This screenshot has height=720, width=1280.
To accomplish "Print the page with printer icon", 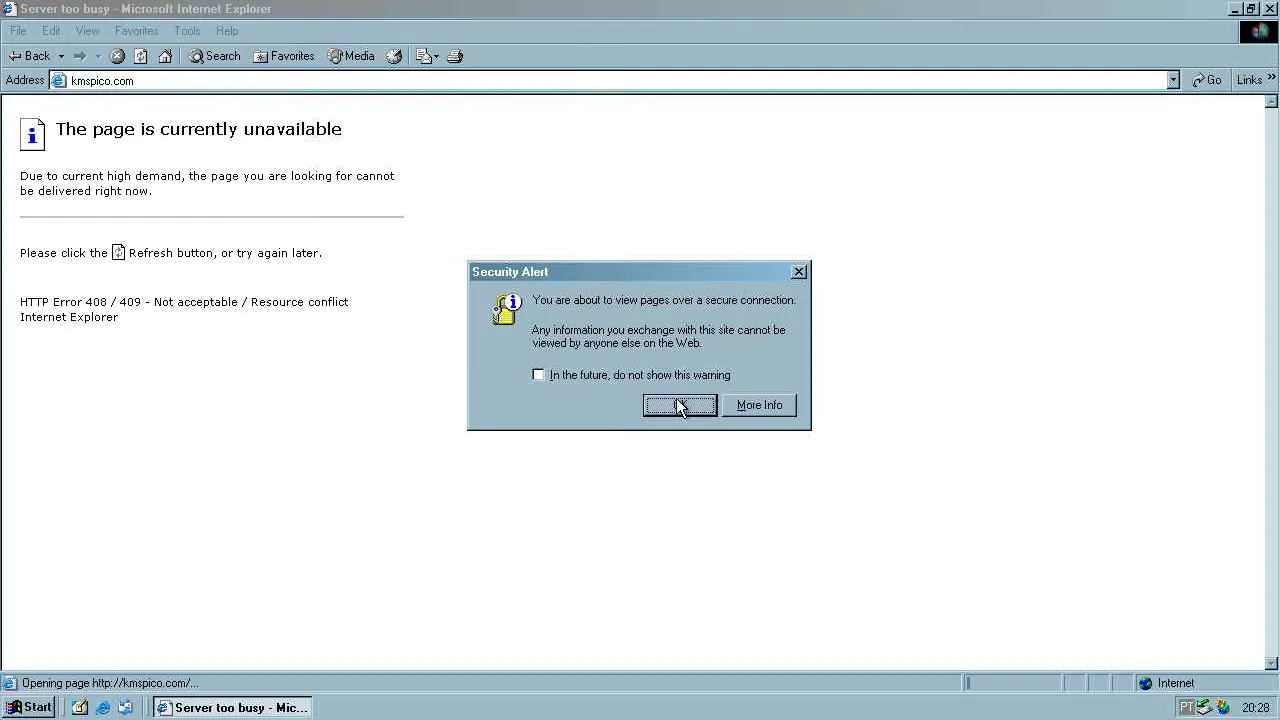I will [x=455, y=56].
